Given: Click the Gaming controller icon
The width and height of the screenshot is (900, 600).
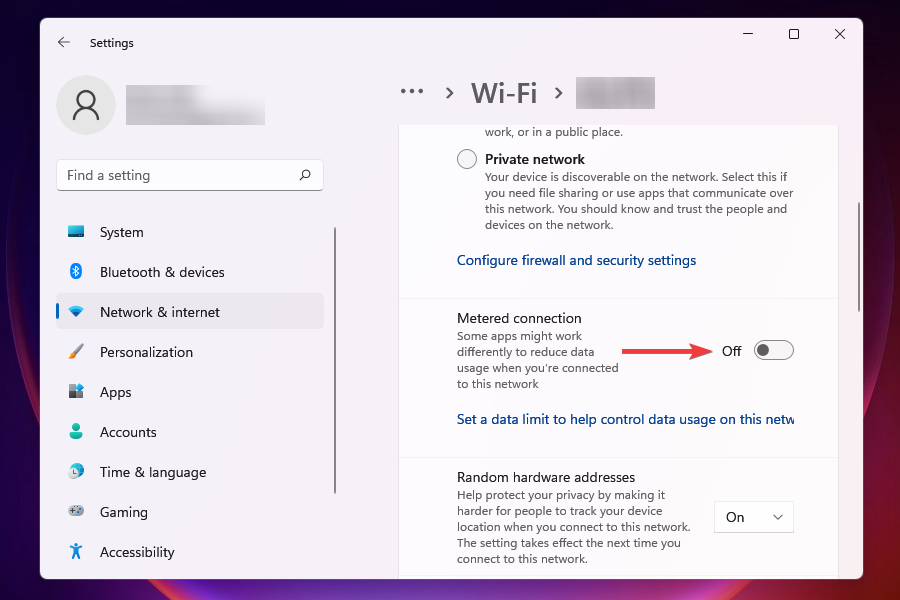Looking at the screenshot, I should [x=76, y=511].
